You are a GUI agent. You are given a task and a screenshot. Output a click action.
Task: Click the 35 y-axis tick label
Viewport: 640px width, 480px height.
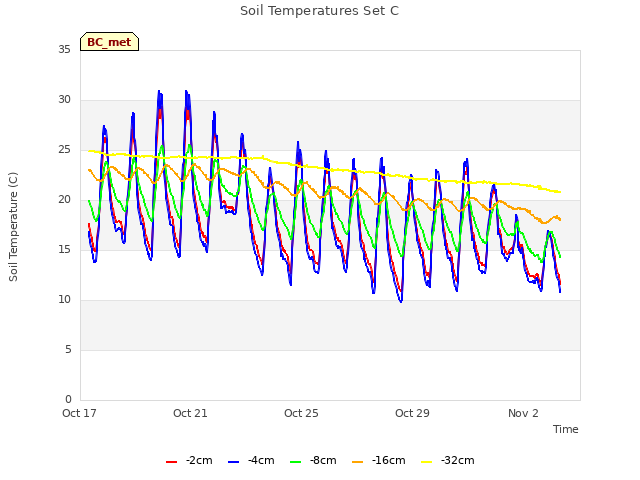click(64, 50)
